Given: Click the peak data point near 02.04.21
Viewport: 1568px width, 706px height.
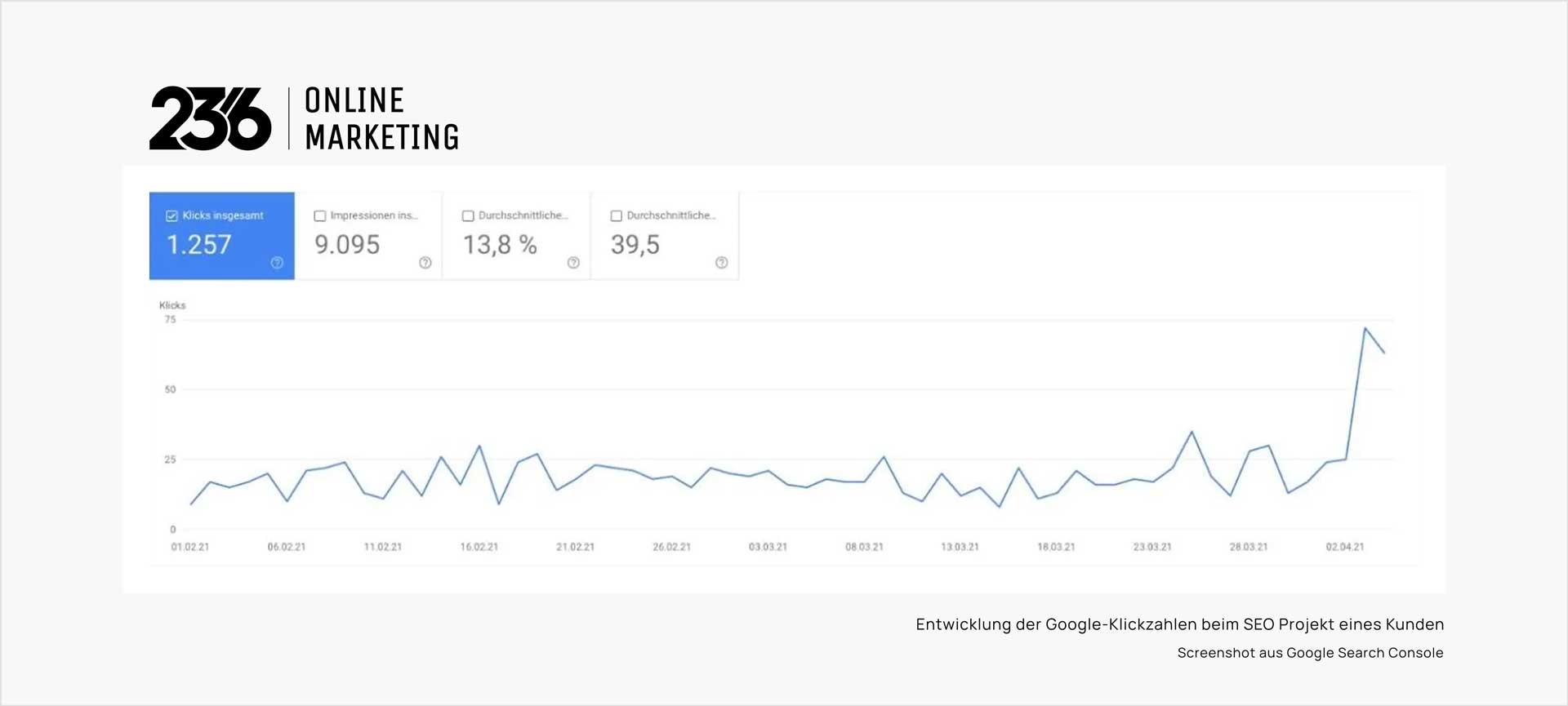Looking at the screenshot, I should coord(1366,329).
